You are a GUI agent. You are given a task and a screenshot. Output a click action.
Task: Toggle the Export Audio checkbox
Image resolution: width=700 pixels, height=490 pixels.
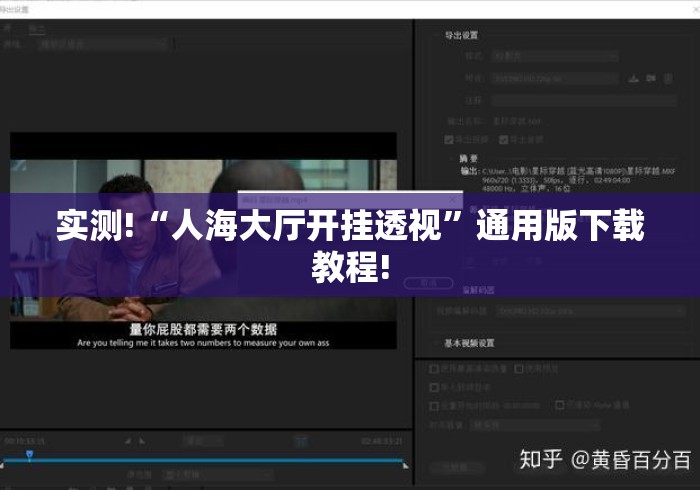tap(504, 140)
